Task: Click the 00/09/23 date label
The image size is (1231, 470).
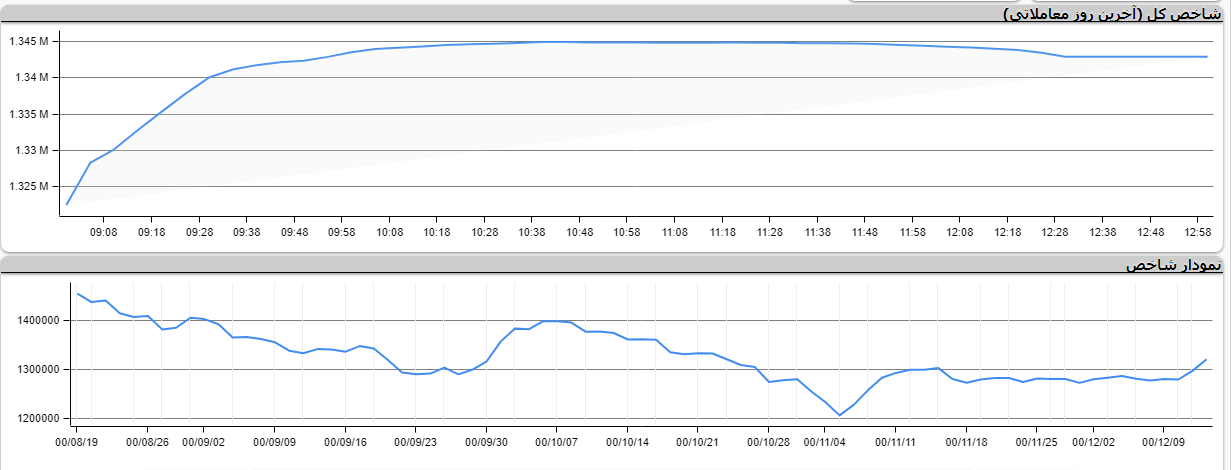Action: tap(416, 440)
